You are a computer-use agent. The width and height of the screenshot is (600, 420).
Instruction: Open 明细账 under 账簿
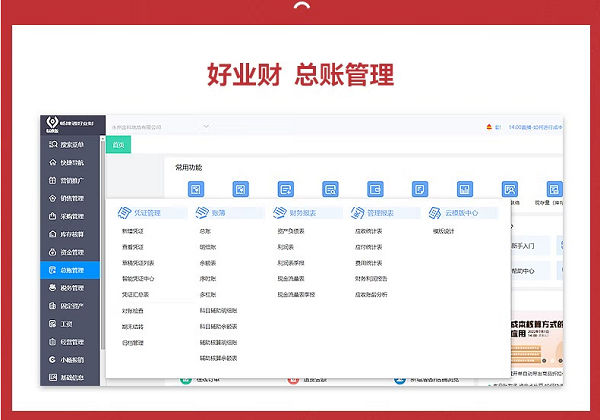pos(208,247)
